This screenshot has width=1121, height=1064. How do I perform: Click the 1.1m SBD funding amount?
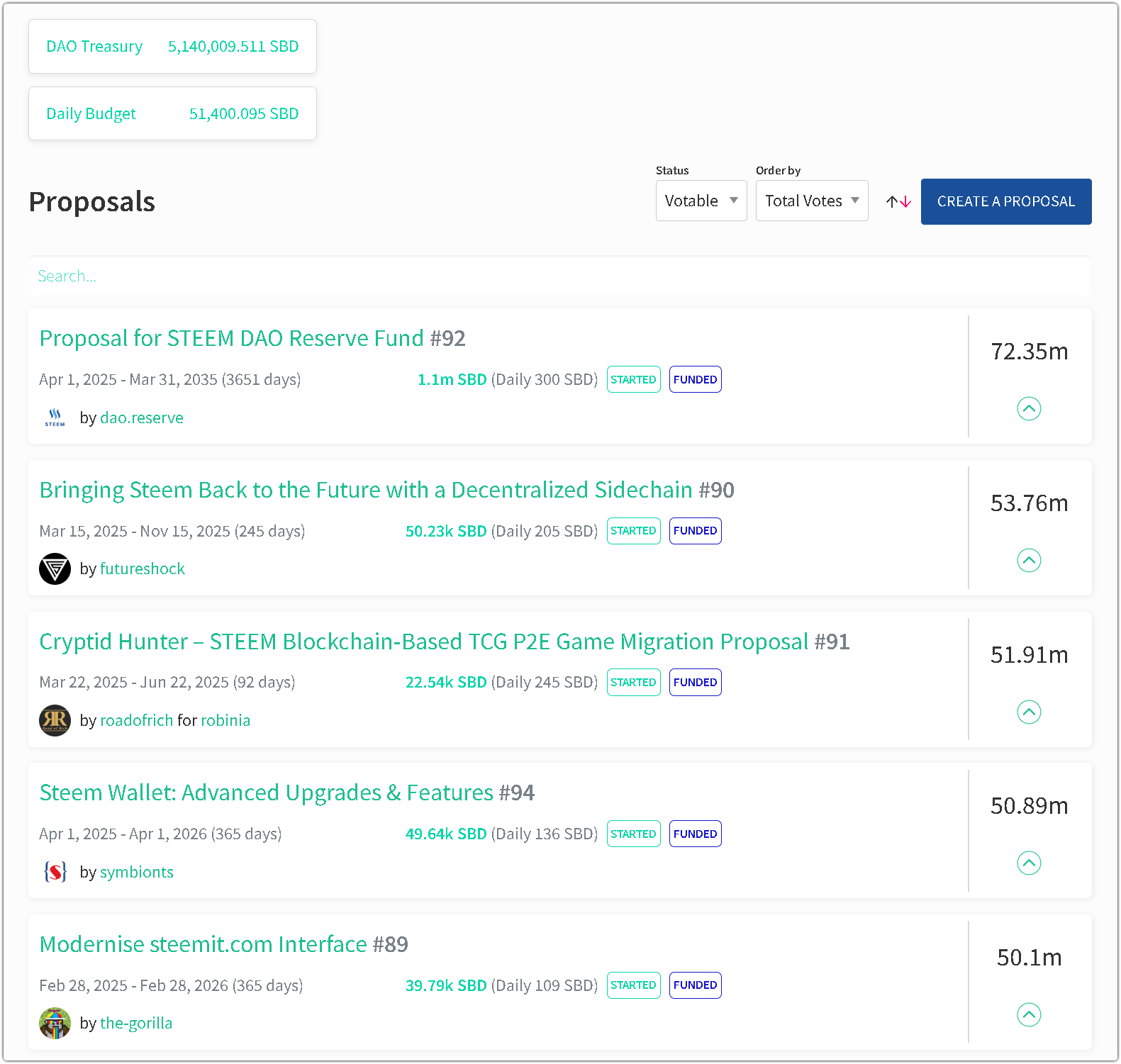pyautogui.click(x=452, y=379)
